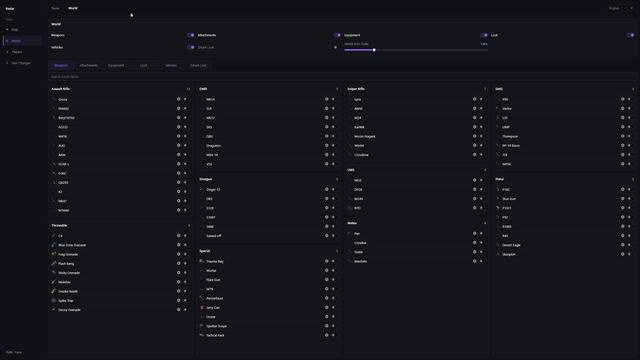Click the gear icon next to Vector
This screenshot has width=640, height=360.
tap(622, 109)
